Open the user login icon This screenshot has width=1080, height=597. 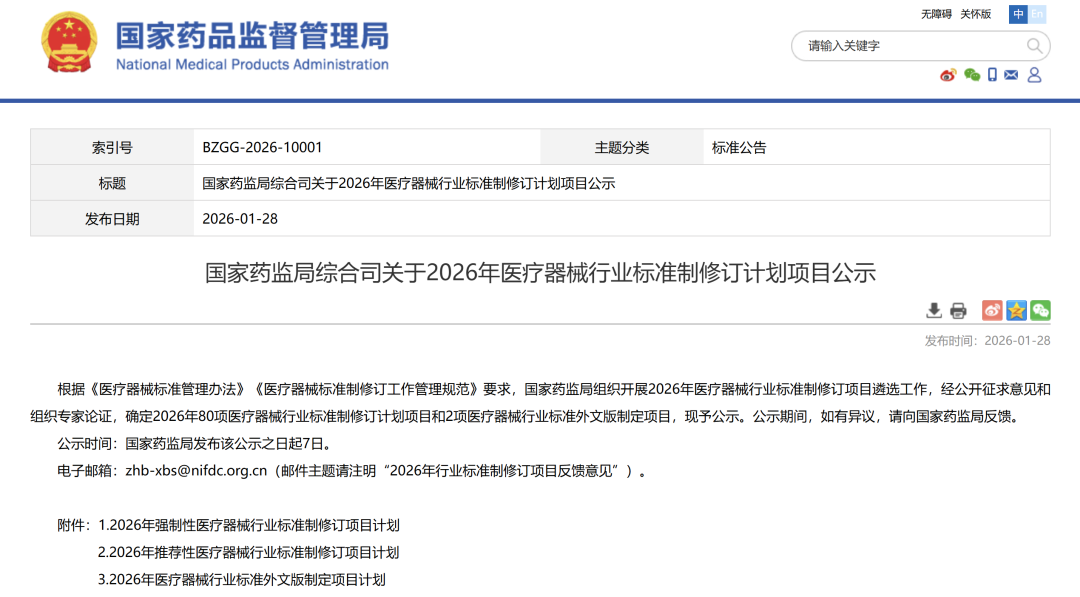point(1034,75)
